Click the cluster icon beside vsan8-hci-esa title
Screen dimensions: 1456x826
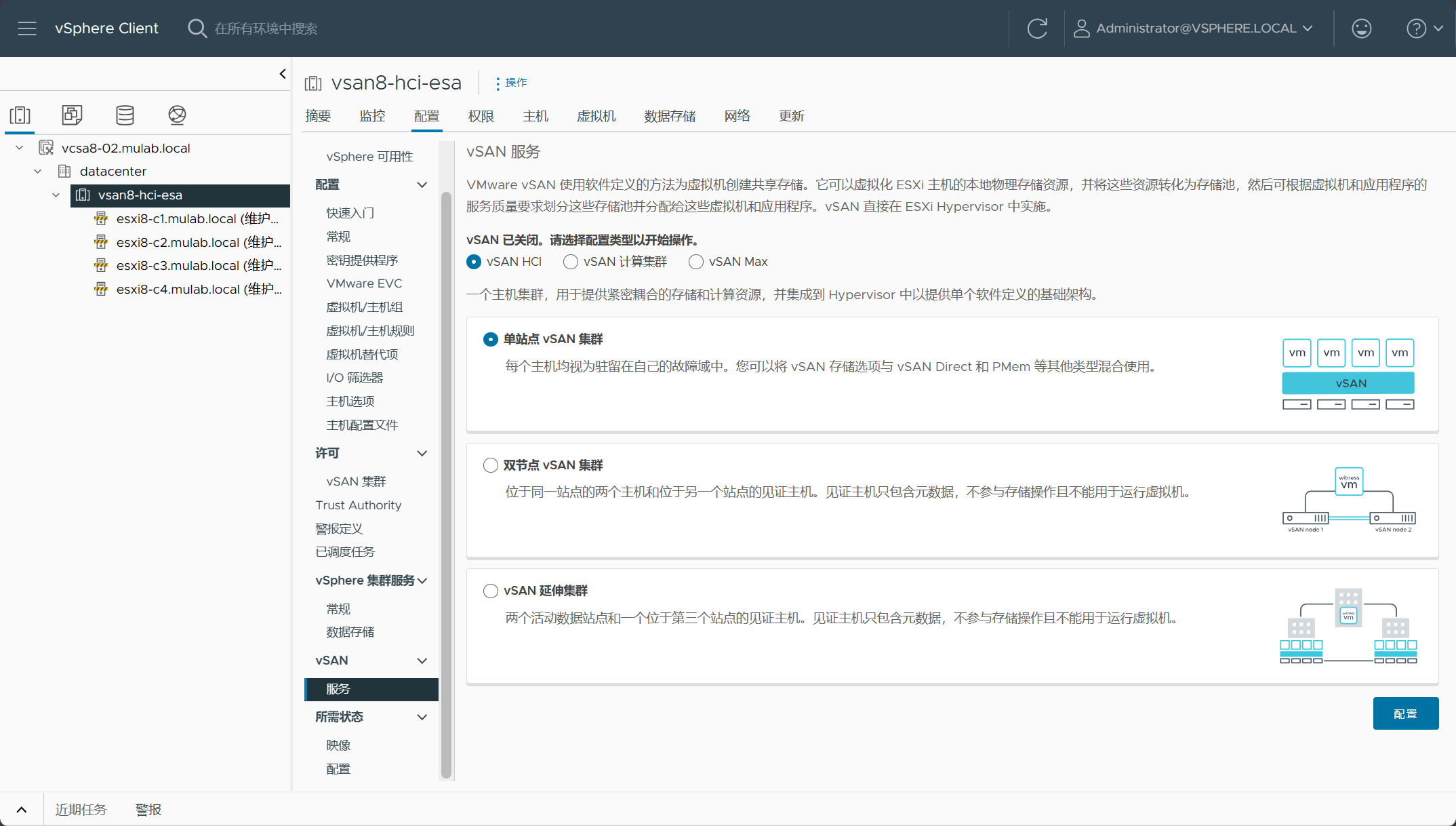313,83
